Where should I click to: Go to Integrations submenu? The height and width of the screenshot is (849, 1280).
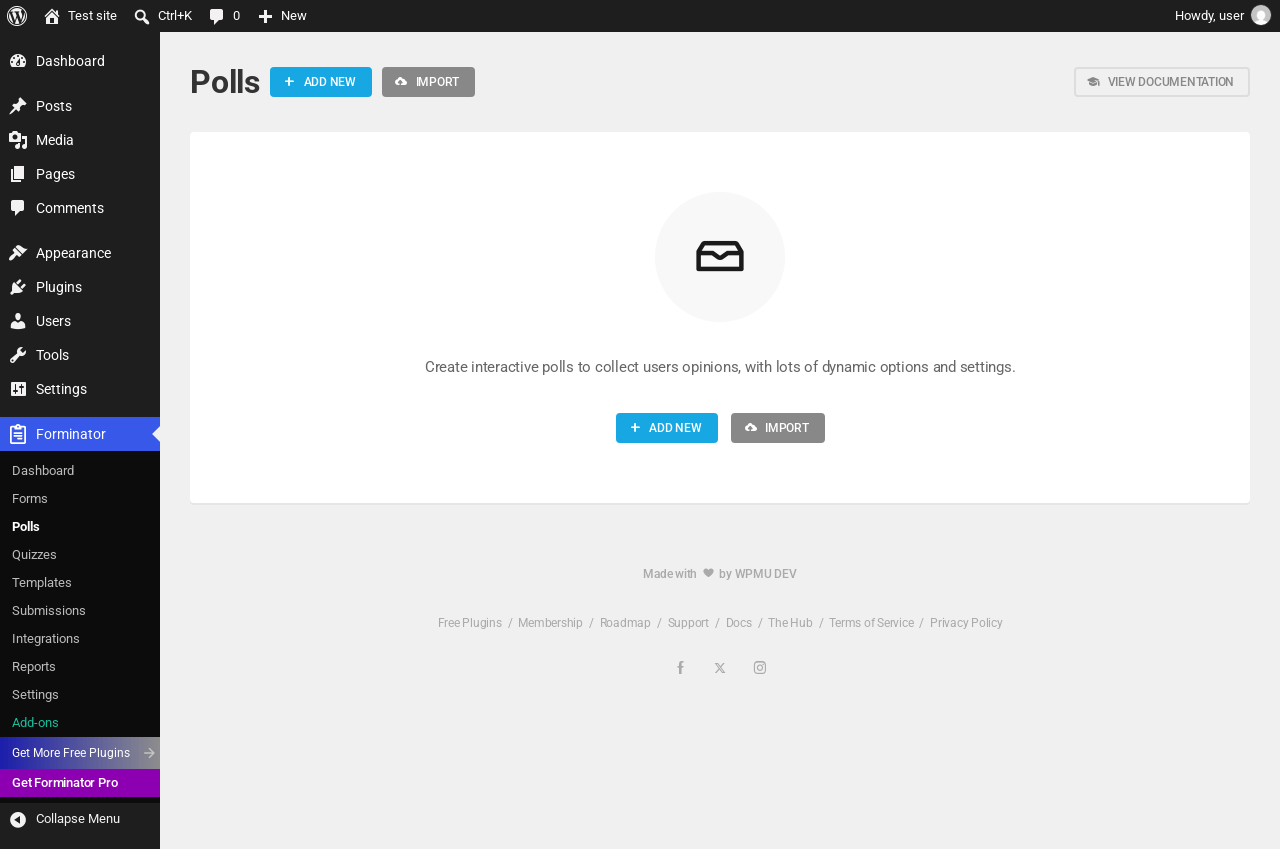click(x=46, y=639)
